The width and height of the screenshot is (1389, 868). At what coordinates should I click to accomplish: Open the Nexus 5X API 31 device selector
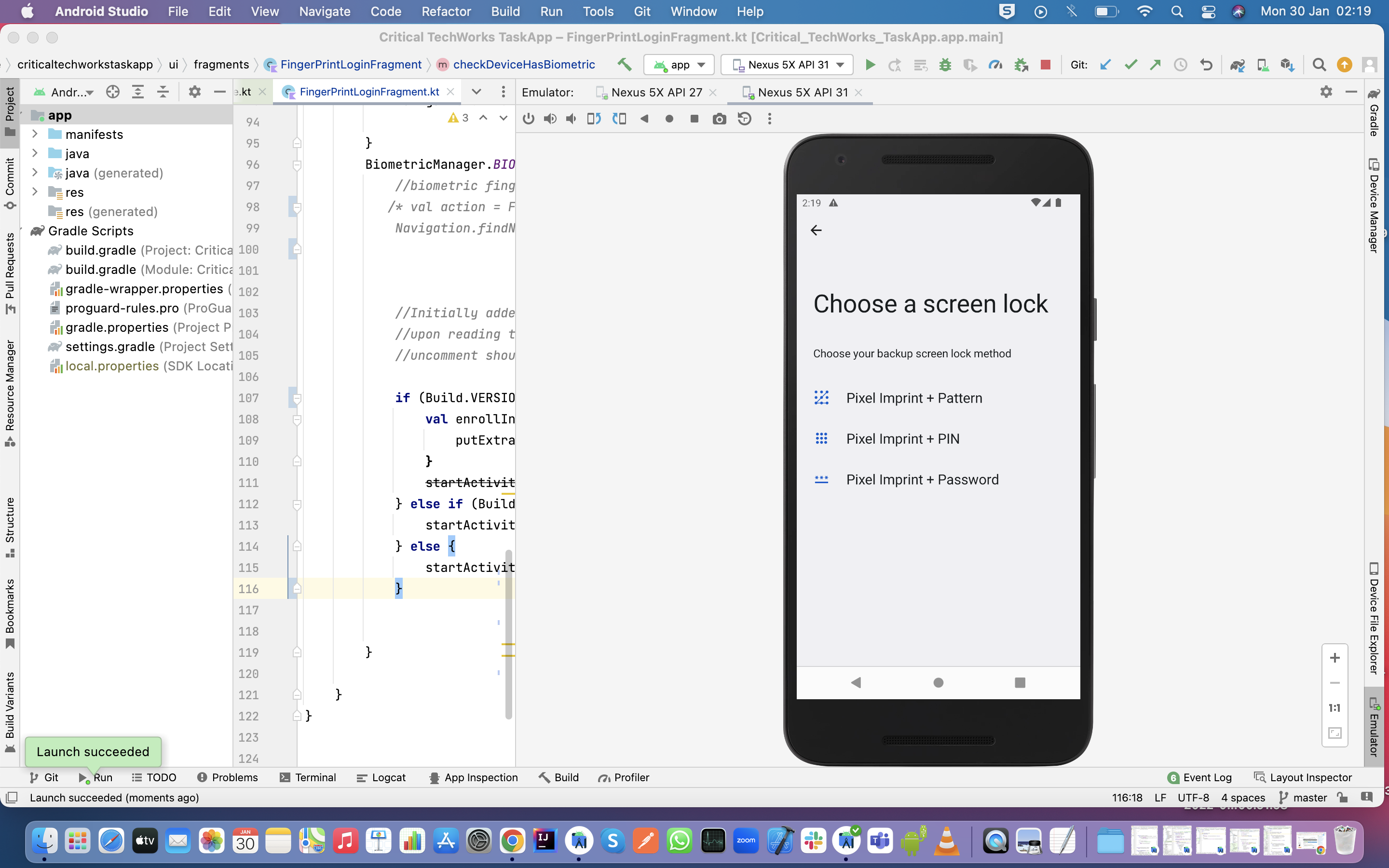click(786, 64)
